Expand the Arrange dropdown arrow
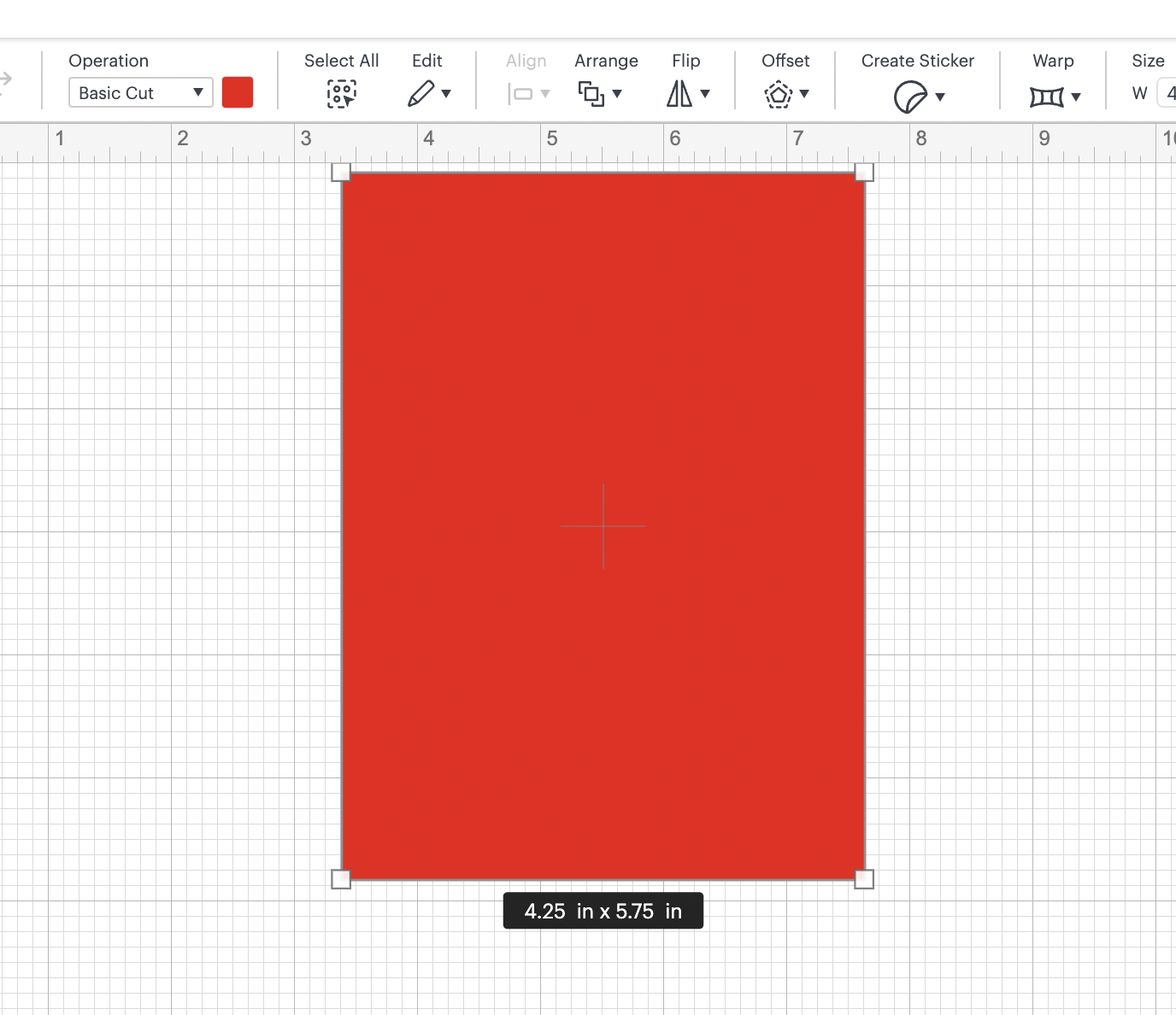 click(x=617, y=94)
